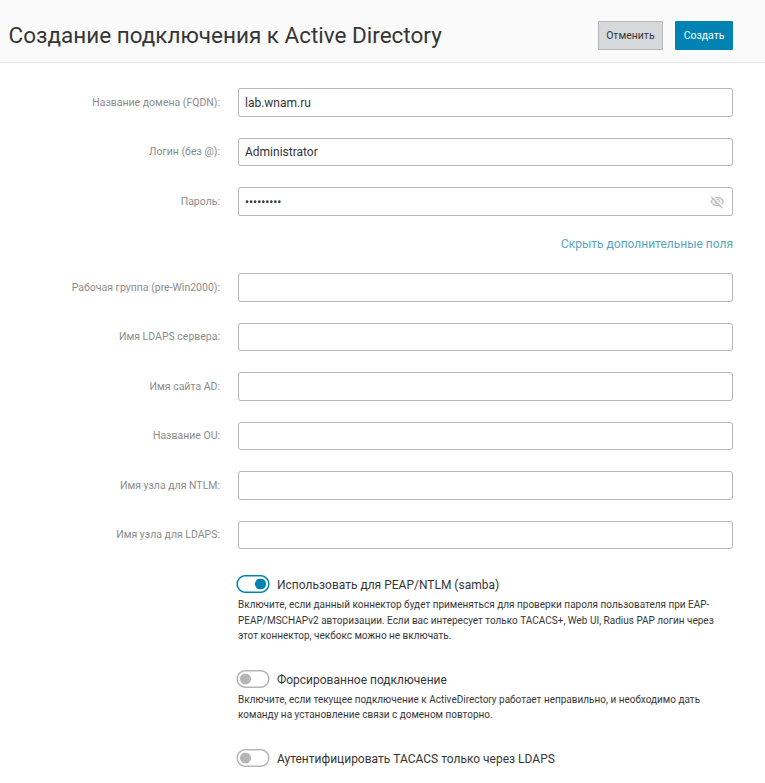The width and height of the screenshot is (765, 783).
Task: Click the Имя сайта AD field
Action: click(x=485, y=386)
